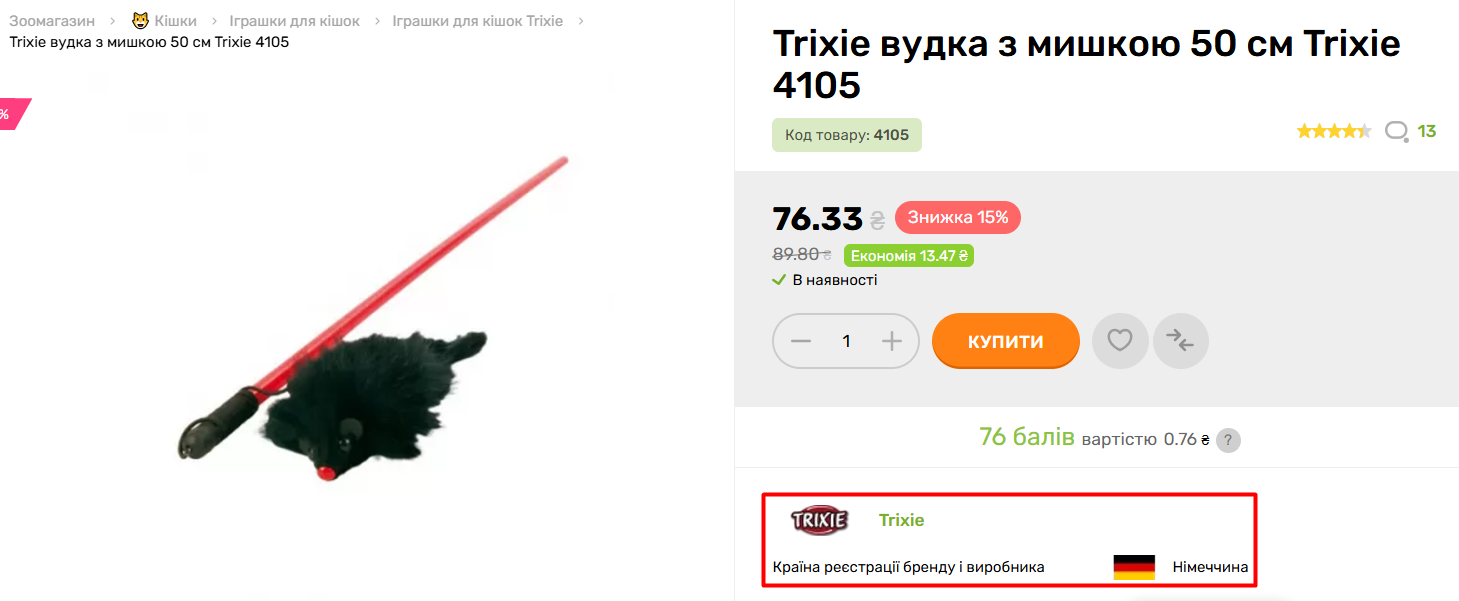Open reviews speech bubble icon
The height and width of the screenshot is (601, 1459).
1397,131
